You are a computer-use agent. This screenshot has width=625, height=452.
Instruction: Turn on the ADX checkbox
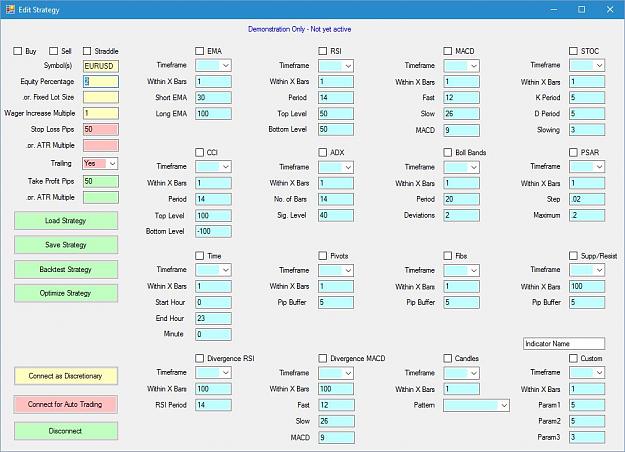(x=323, y=152)
